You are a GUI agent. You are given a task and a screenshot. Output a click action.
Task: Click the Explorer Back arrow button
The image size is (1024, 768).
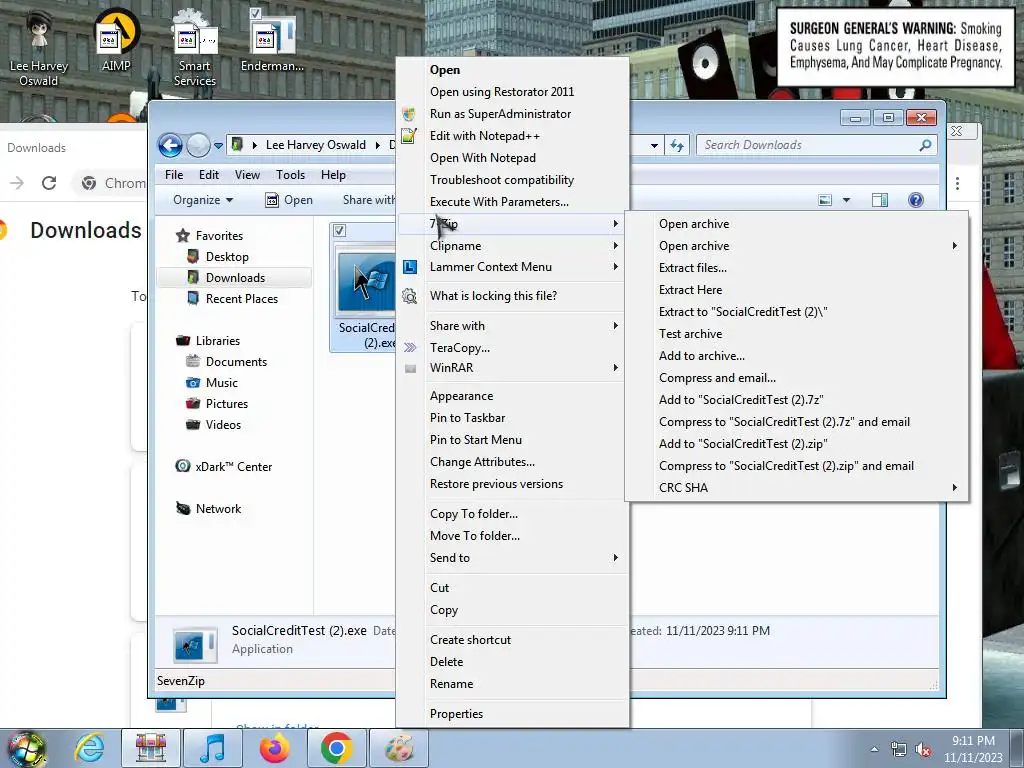(x=170, y=145)
